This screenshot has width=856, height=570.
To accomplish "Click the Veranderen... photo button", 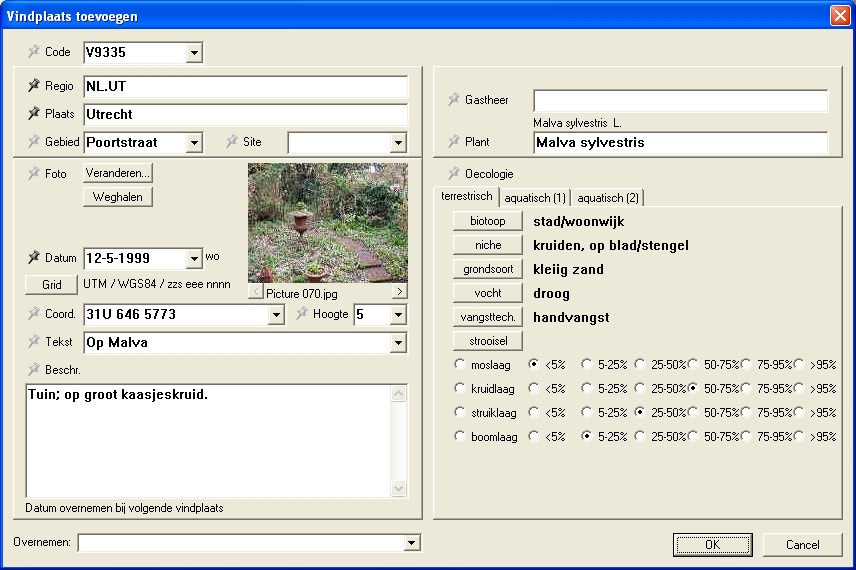I will 118,173.
